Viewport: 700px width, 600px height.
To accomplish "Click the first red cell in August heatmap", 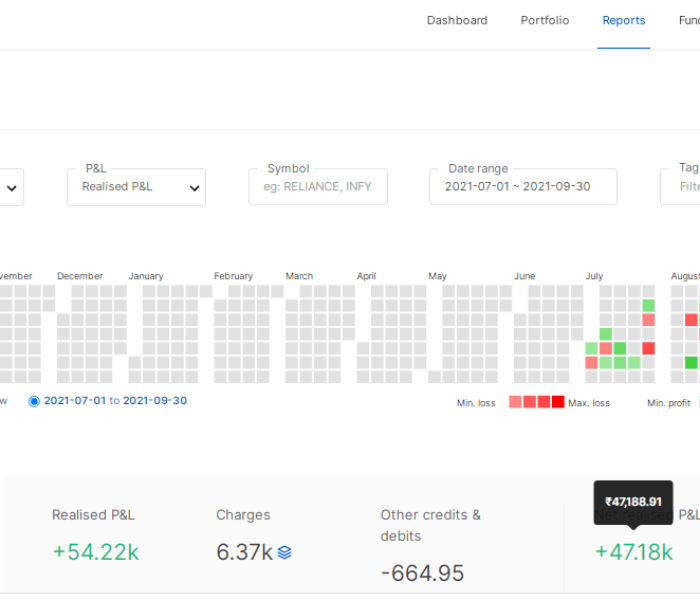I will click(x=691, y=320).
